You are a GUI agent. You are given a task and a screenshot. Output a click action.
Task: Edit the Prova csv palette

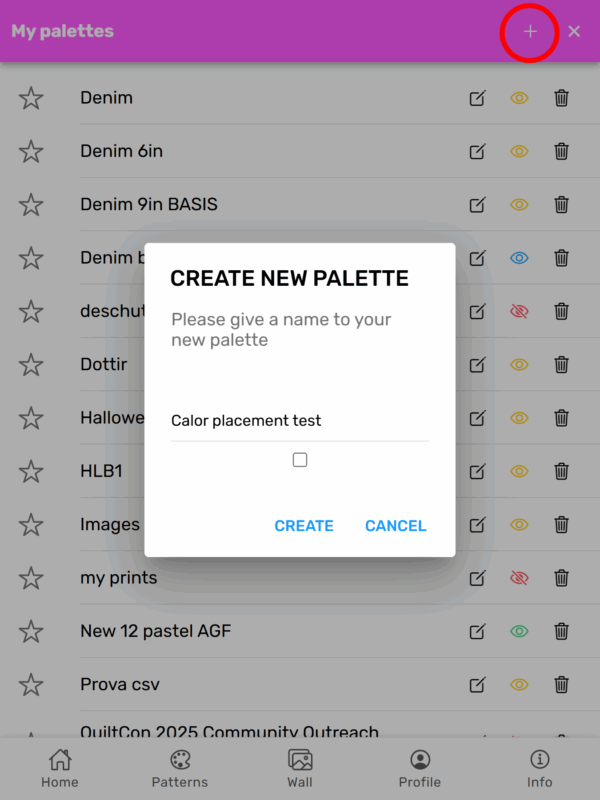coord(478,685)
